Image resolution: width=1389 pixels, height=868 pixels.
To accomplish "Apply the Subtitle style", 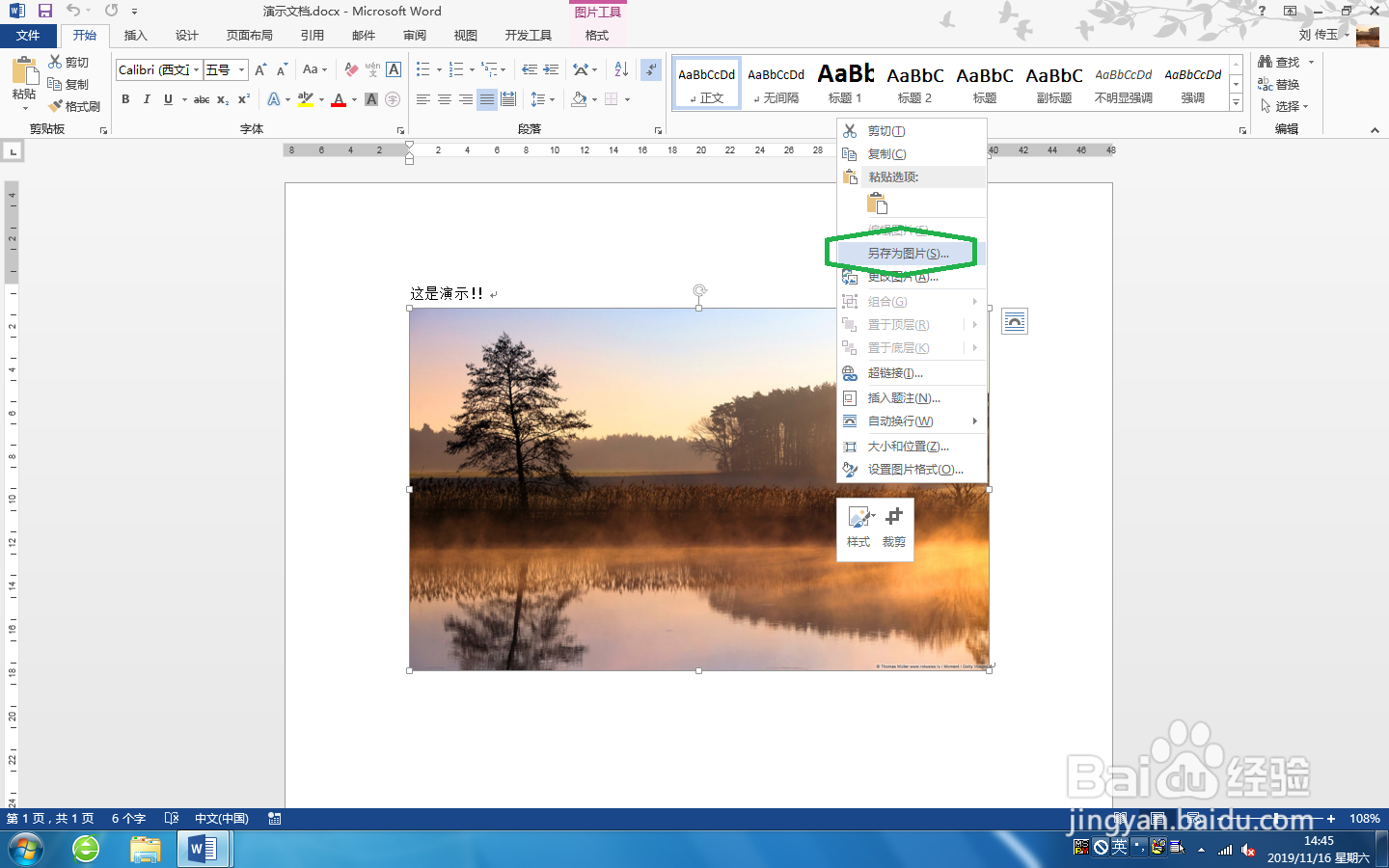I will tap(1054, 83).
